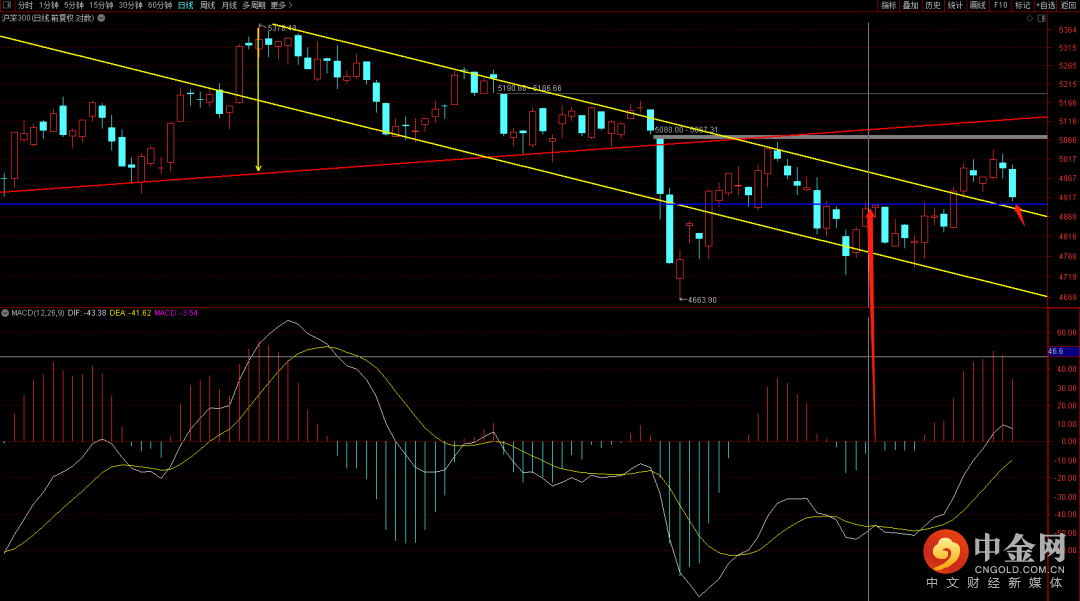Switch to 周线 weekly chart

pyautogui.click(x=207, y=5)
